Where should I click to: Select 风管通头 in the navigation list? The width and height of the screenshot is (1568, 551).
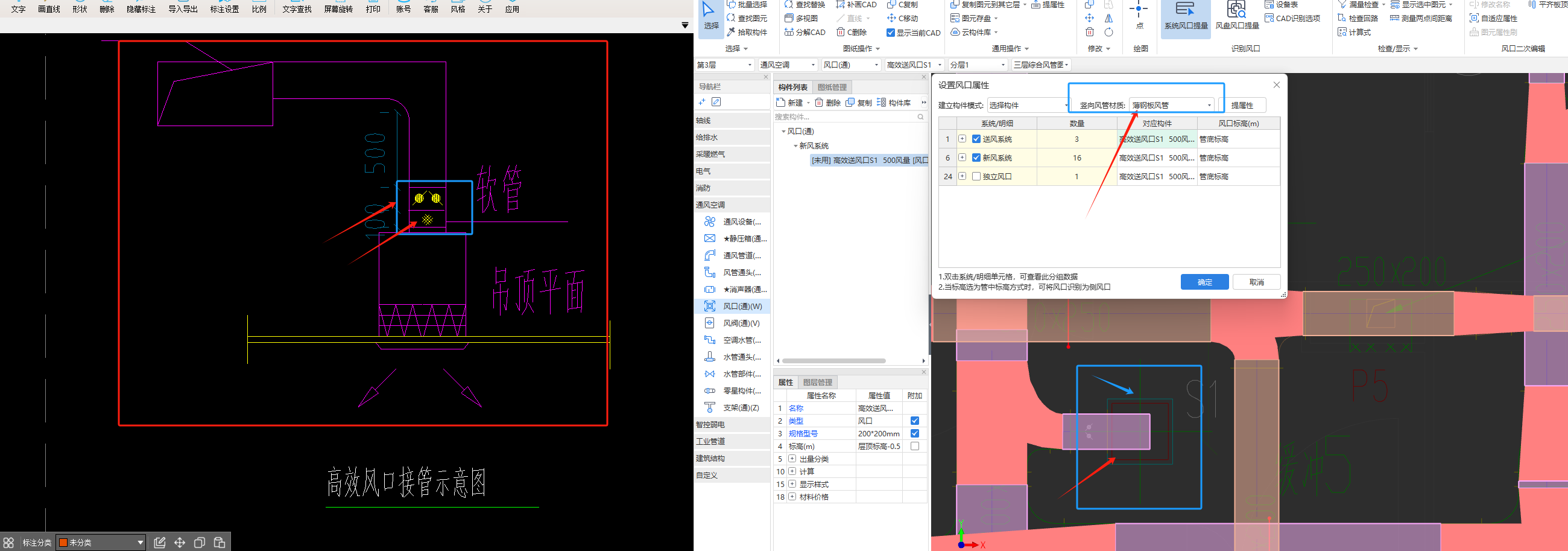coord(734,272)
